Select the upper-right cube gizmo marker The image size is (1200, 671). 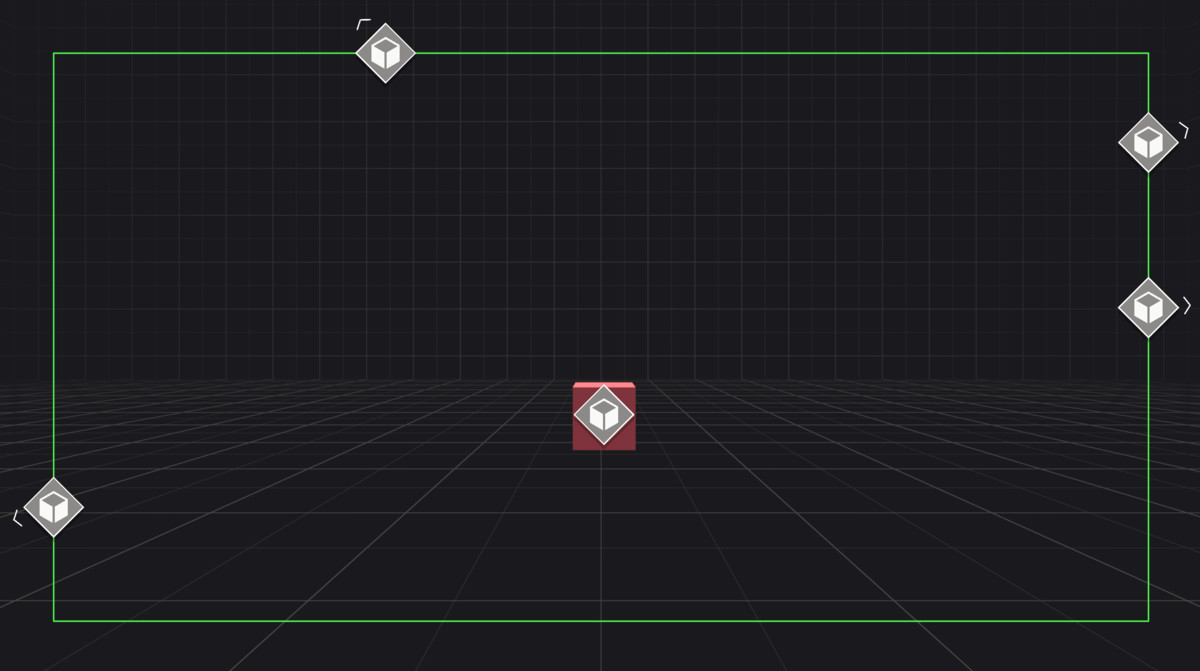[1147, 142]
